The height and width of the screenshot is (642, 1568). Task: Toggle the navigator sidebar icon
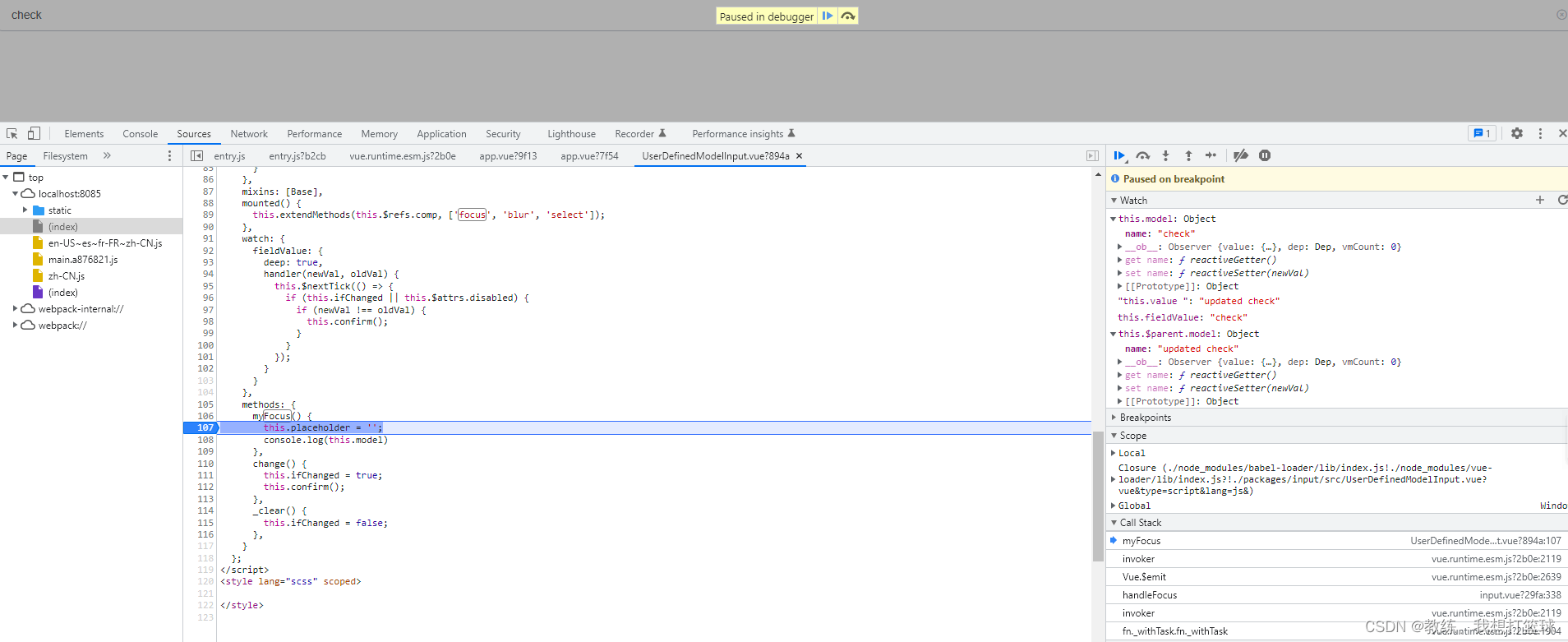click(x=196, y=155)
